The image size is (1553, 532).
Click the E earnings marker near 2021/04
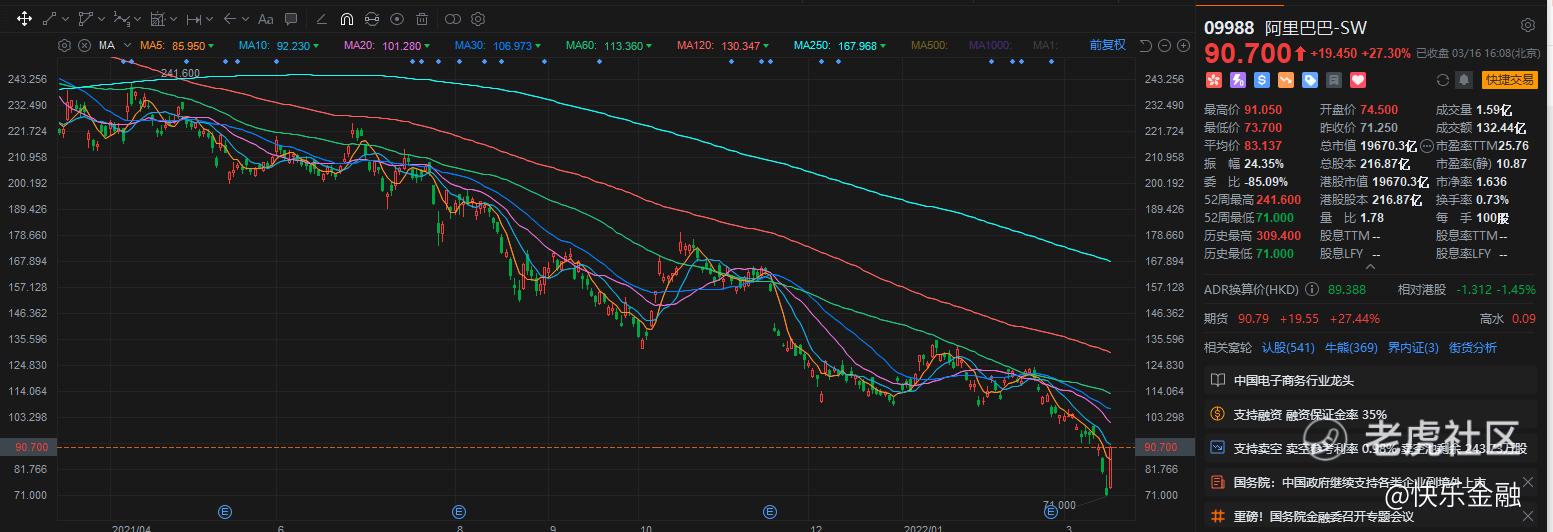(225, 511)
